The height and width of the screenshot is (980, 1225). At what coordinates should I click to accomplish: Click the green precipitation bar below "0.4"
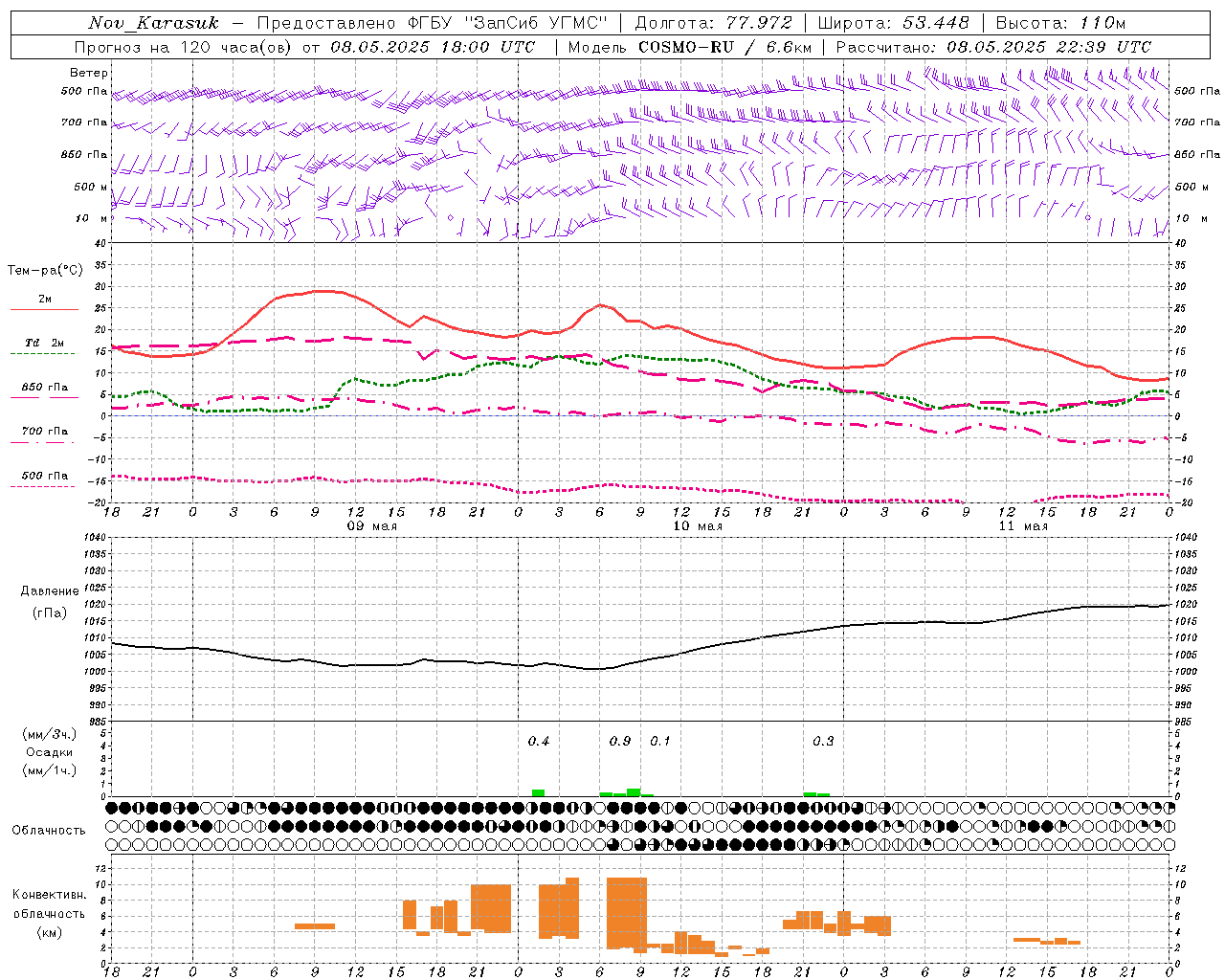(538, 792)
